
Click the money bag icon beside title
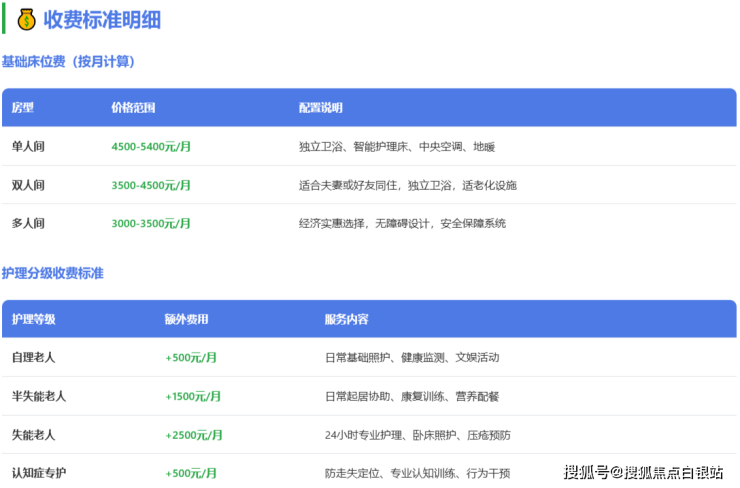[x=26, y=19]
